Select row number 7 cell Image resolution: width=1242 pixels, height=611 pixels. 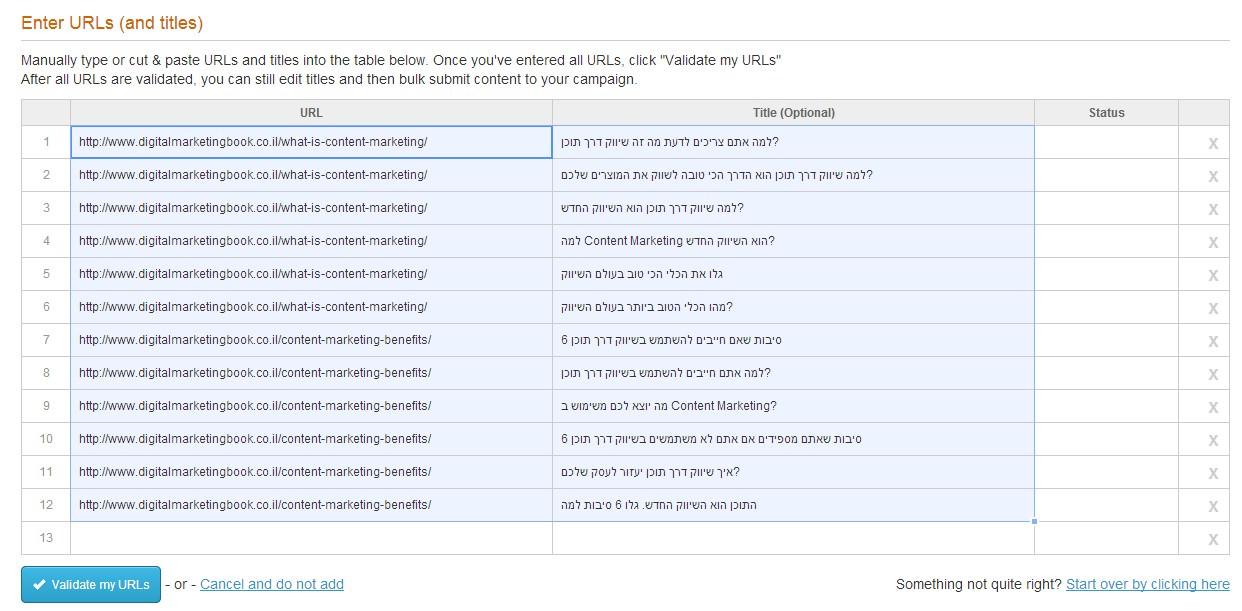pyautogui.click(x=46, y=340)
